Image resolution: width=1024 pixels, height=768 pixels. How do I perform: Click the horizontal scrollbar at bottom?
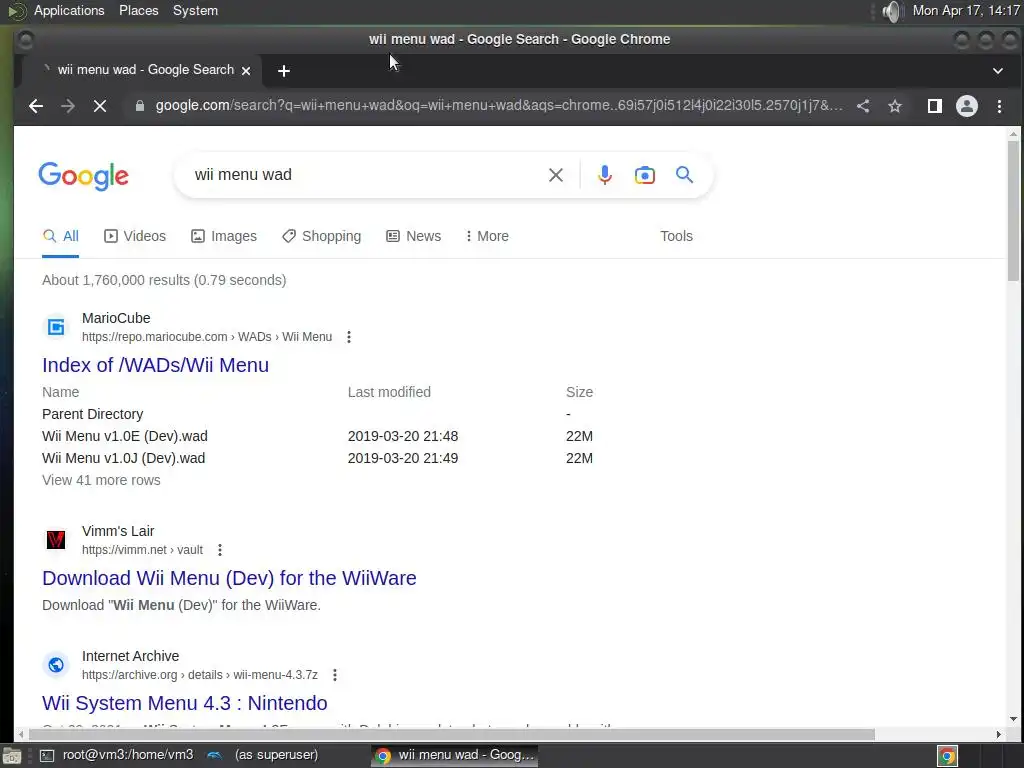point(451,734)
